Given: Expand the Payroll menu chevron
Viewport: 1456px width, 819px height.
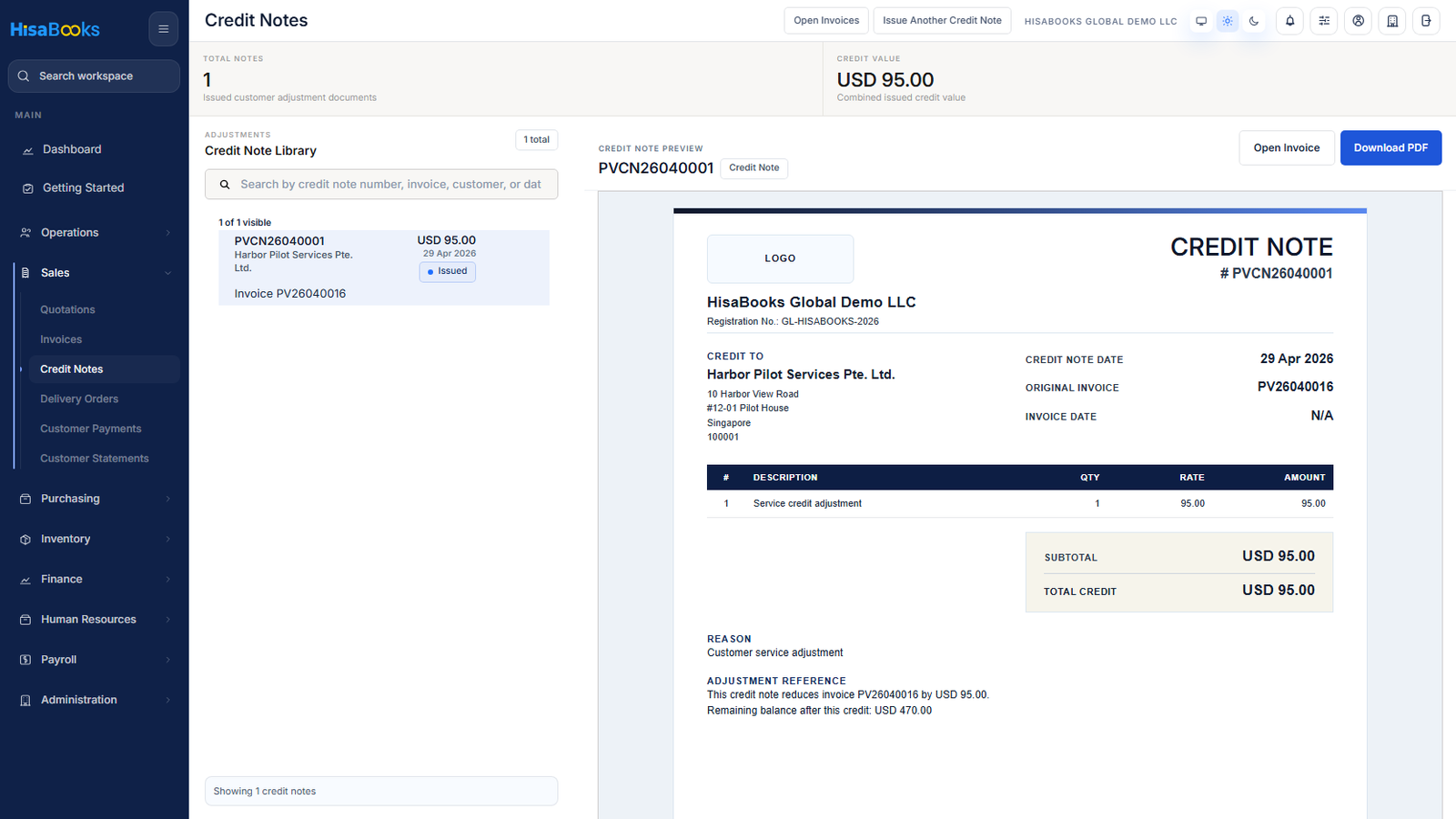Looking at the screenshot, I should click(168, 660).
